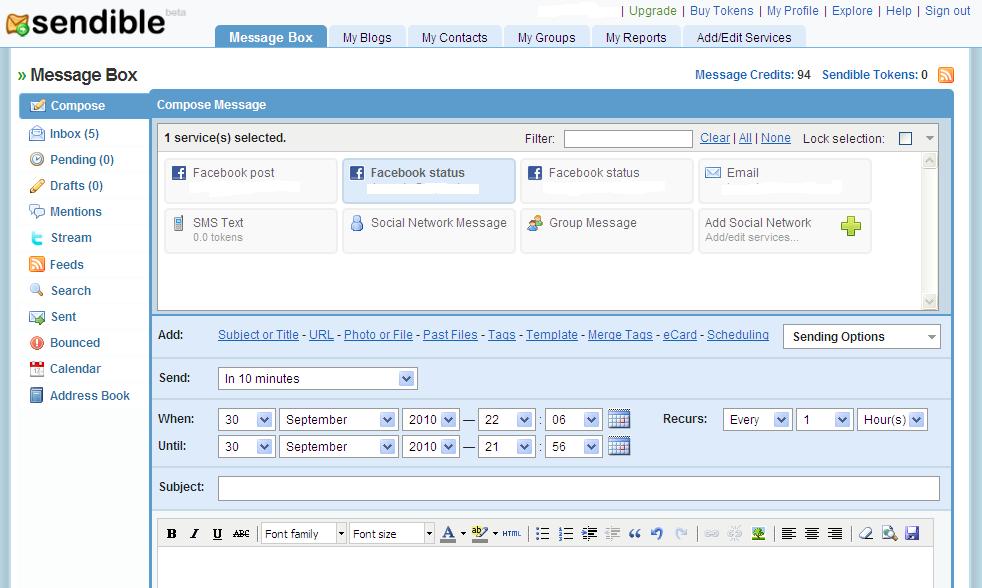
Task: Switch to the My Groups tab
Action: click(x=547, y=37)
